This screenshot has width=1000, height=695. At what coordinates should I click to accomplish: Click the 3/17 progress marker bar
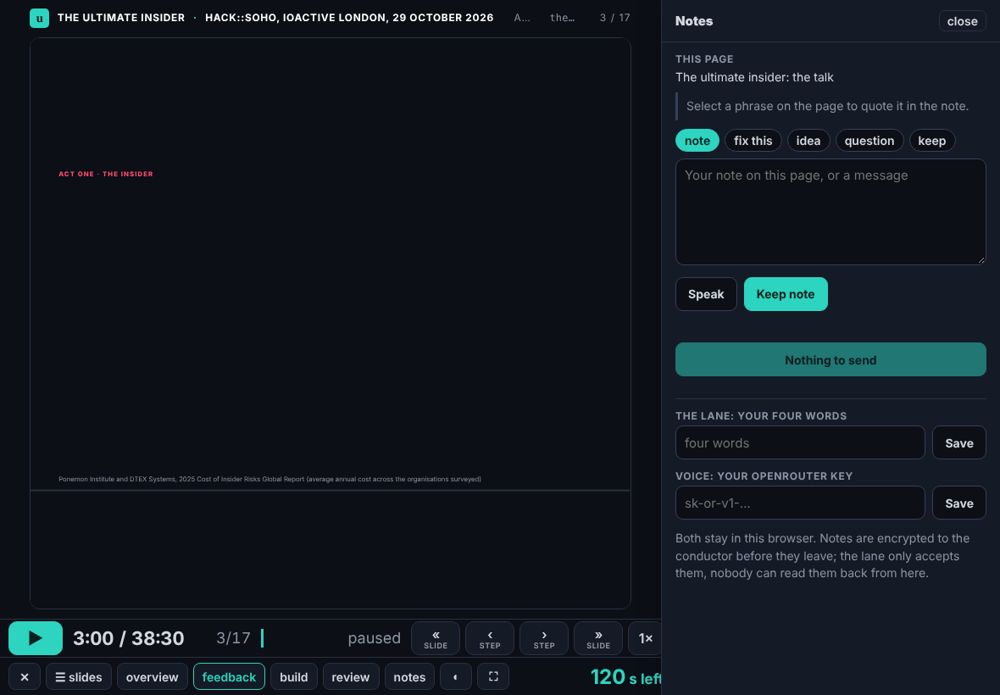click(262, 638)
